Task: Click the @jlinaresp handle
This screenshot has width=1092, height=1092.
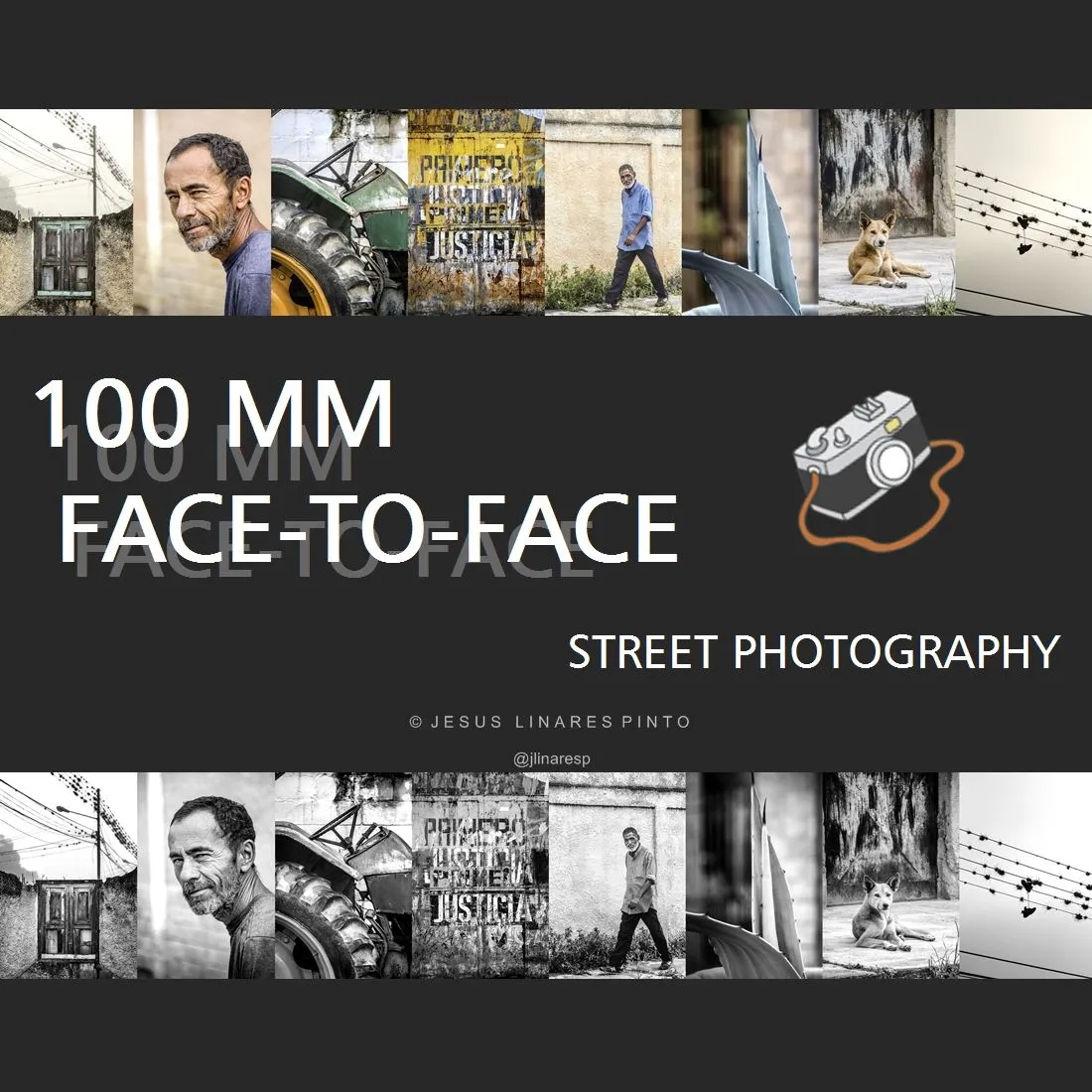Action: click(x=552, y=759)
